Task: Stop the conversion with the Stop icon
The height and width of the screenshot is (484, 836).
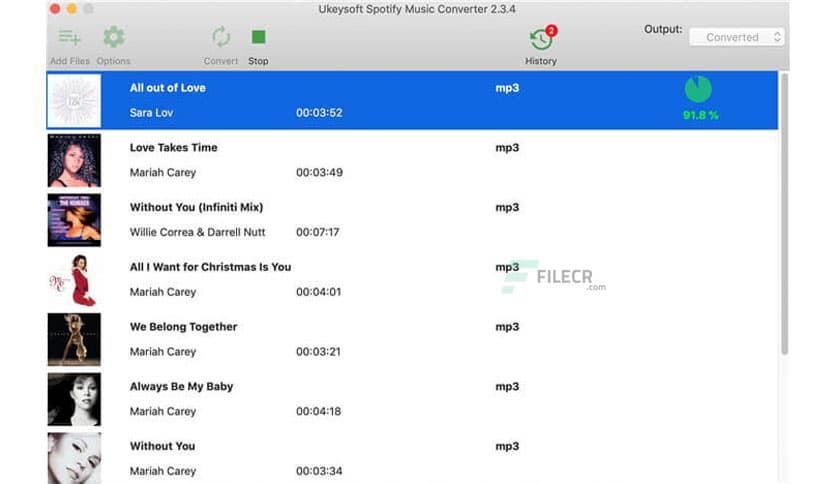Action: pyautogui.click(x=259, y=37)
